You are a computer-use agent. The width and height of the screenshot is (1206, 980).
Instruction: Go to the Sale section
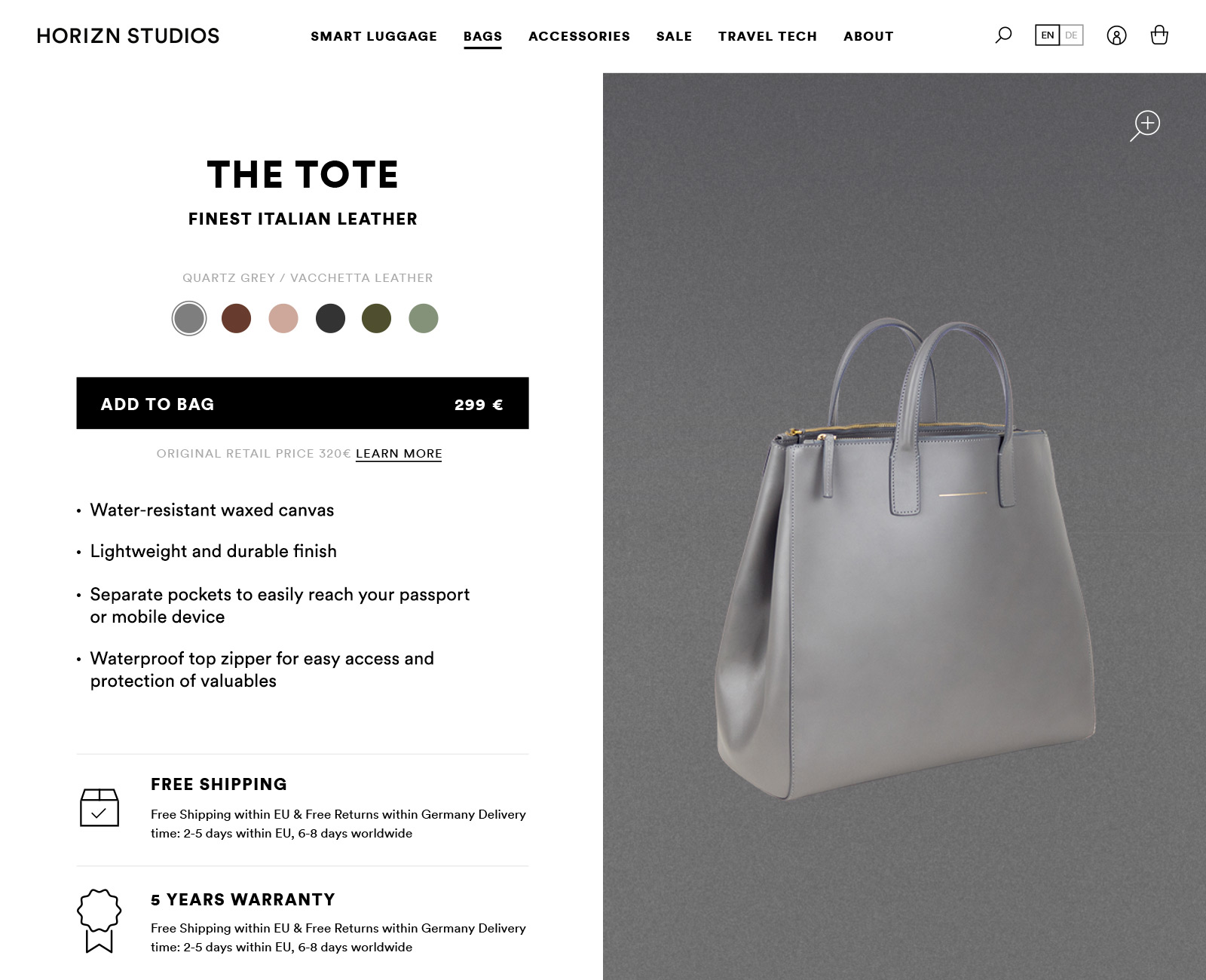pos(674,36)
